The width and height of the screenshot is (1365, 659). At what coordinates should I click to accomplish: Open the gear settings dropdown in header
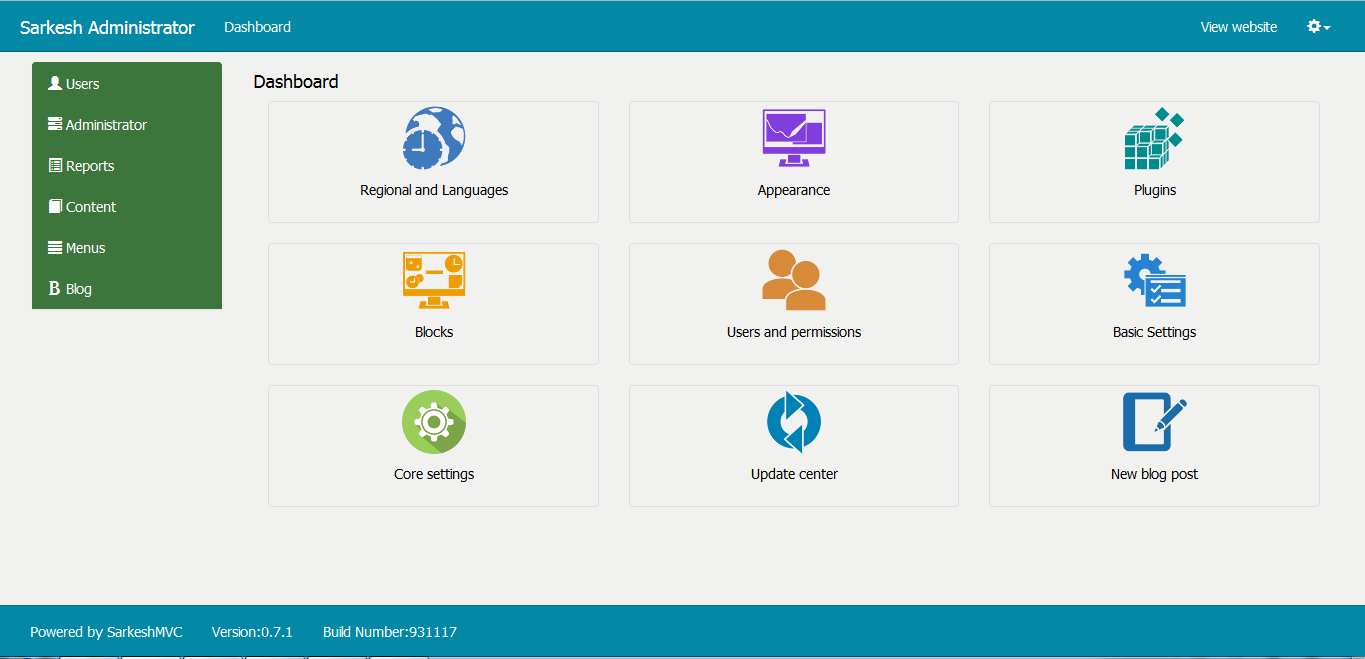click(1318, 27)
